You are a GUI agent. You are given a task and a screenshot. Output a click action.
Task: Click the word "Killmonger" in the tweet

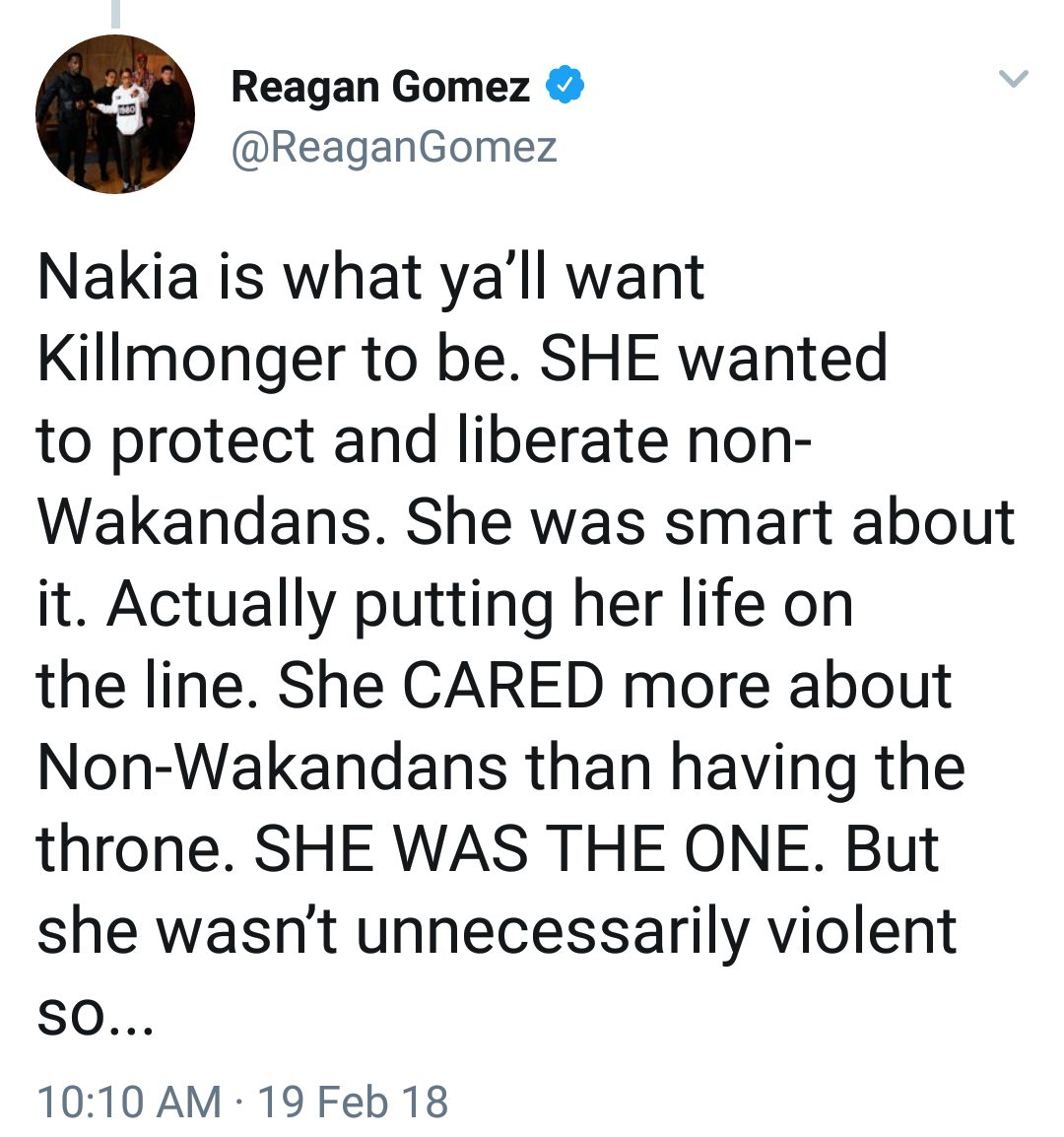pos(191,359)
